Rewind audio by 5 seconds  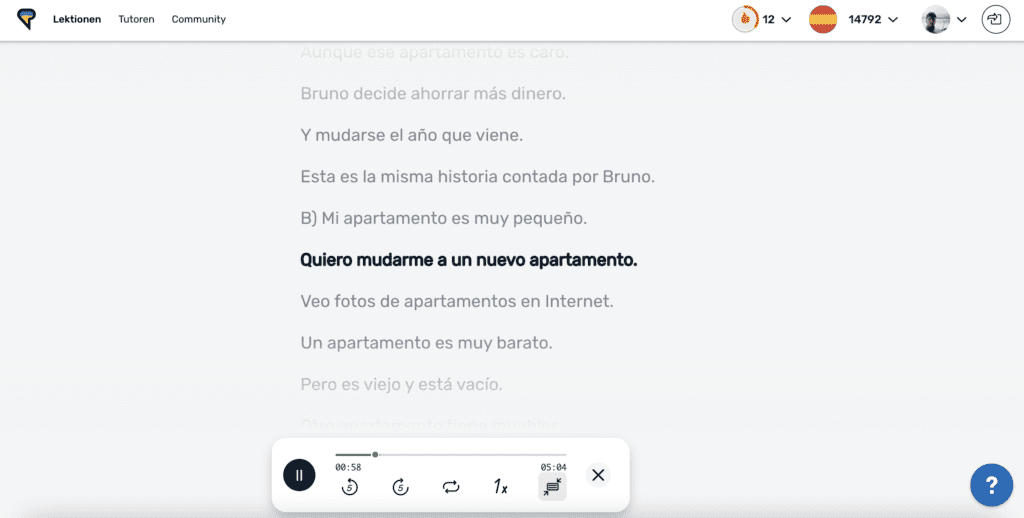pyautogui.click(x=349, y=487)
